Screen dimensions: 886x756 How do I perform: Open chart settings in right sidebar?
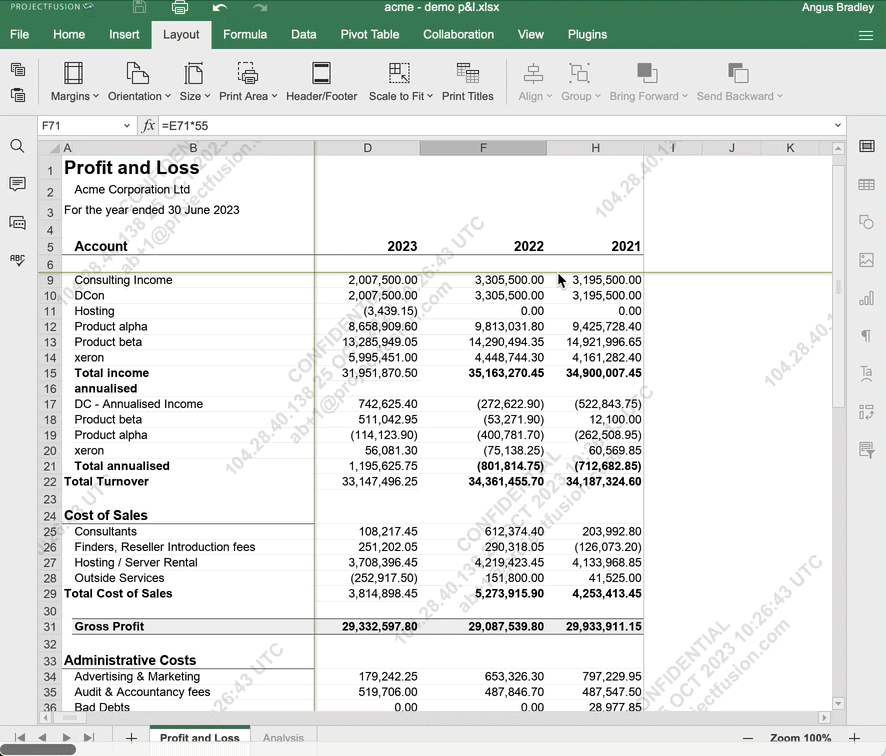[866, 298]
